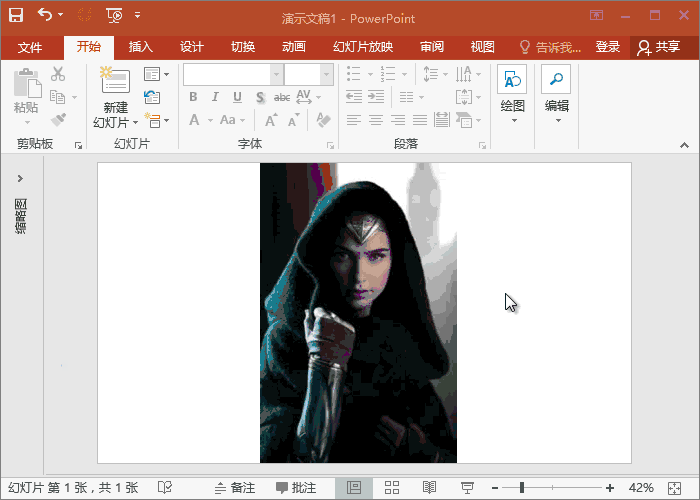Click the Change Case Aa button

228,120
